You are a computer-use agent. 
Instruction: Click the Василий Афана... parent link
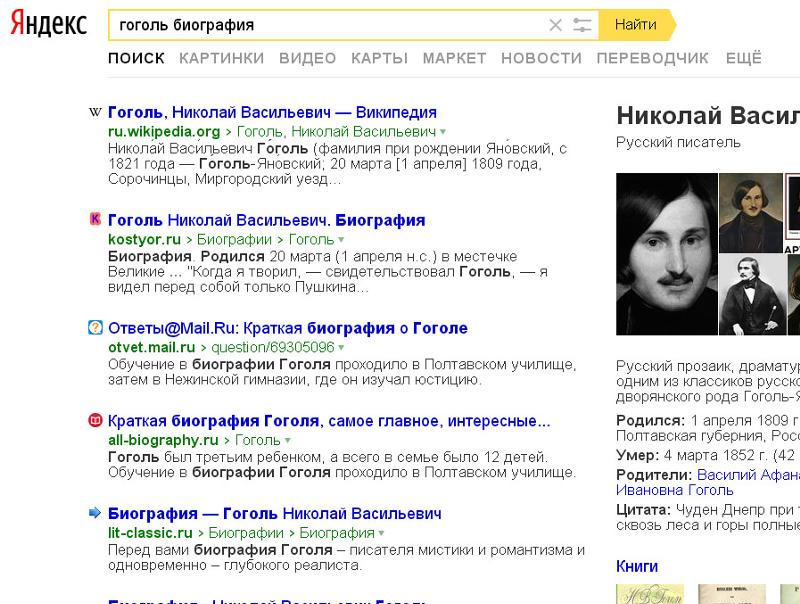pos(748,475)
